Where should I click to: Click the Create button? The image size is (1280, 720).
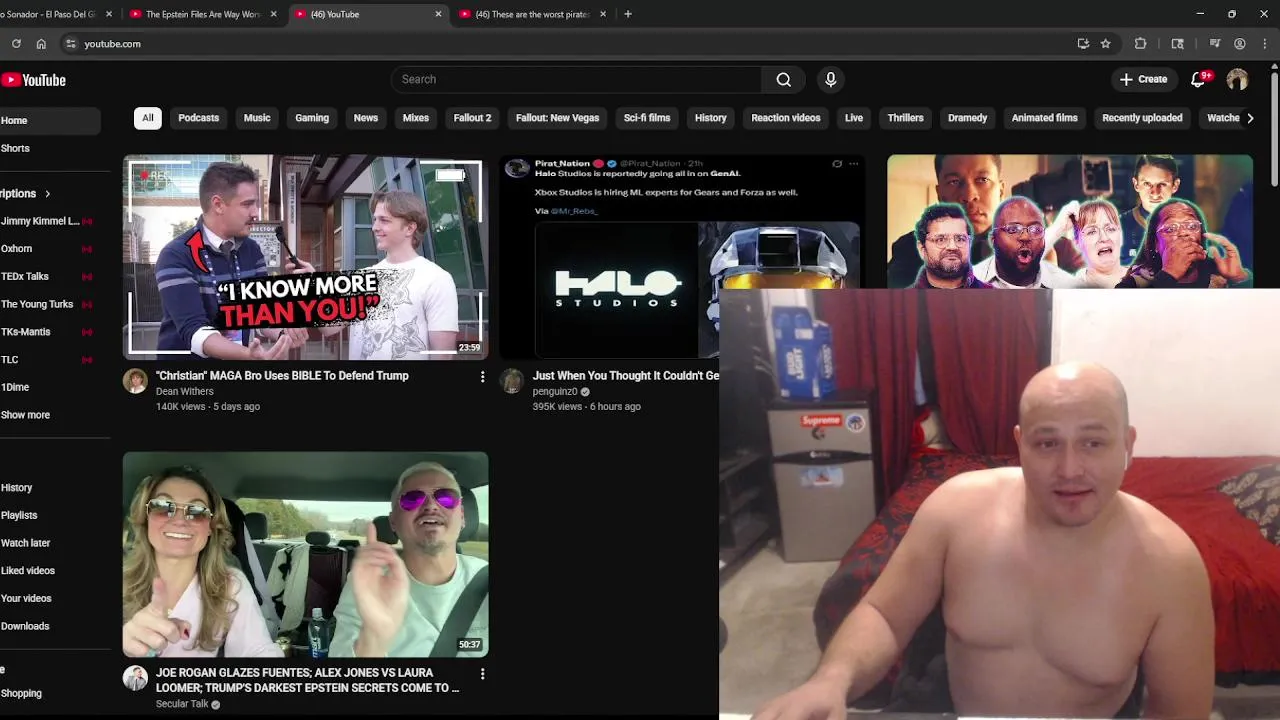tap(1143, 80)
